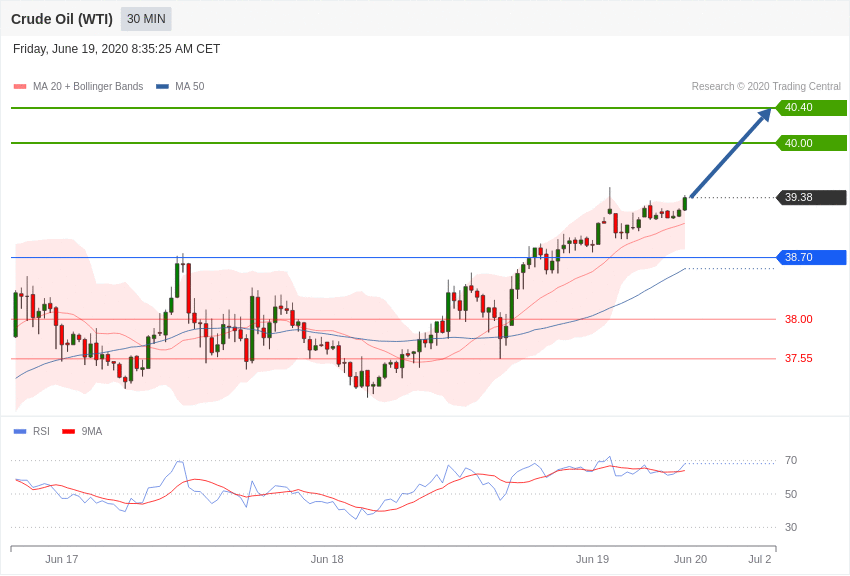Viewport: 850px width, 576px height.
Task: Click the Research © 2020 Trading Central credit
Action: pyautogui.click(x=766, y=86)
